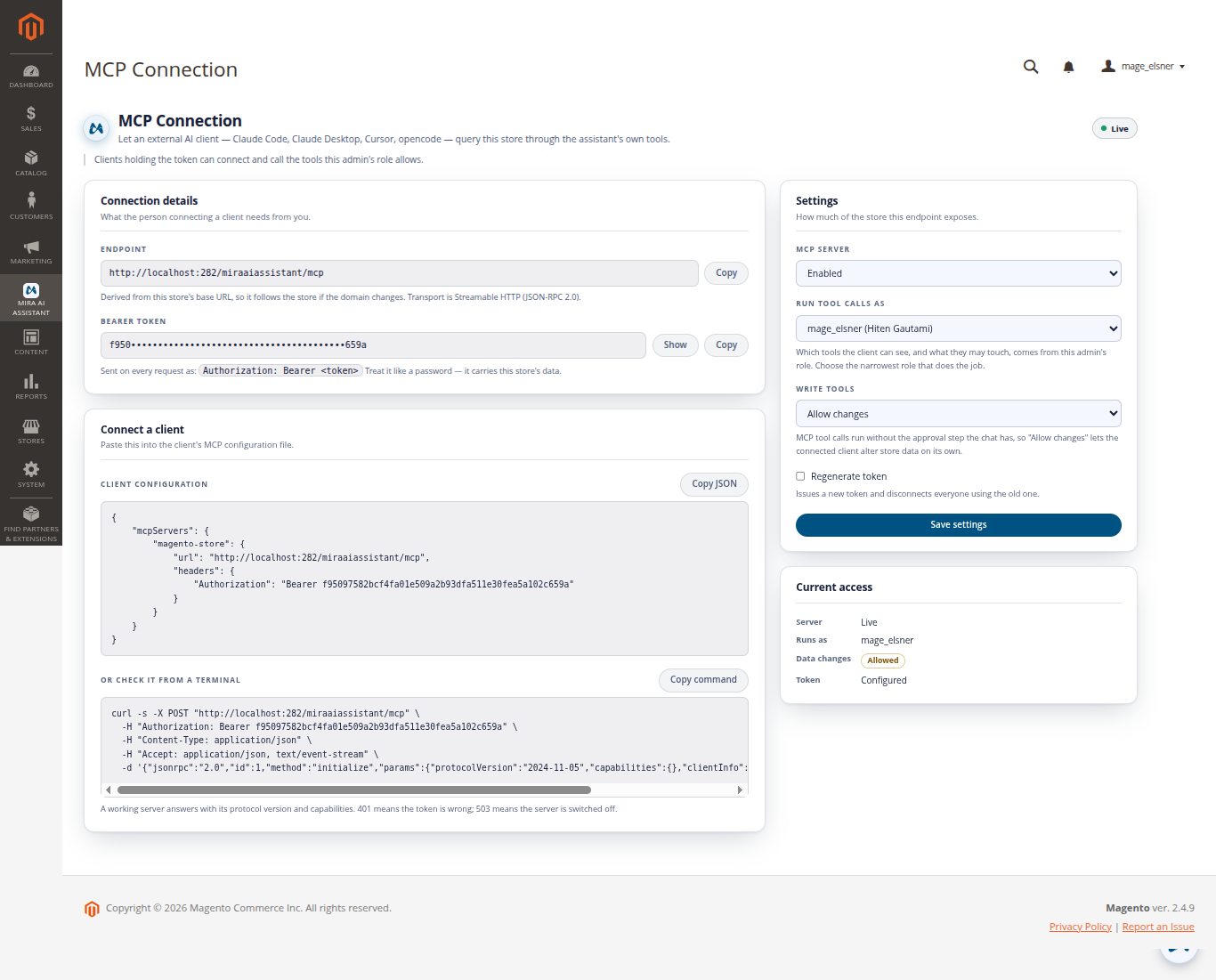Copy the bearer token
Viewport: 1216px width, 980px height.
[x=726, y=345]
